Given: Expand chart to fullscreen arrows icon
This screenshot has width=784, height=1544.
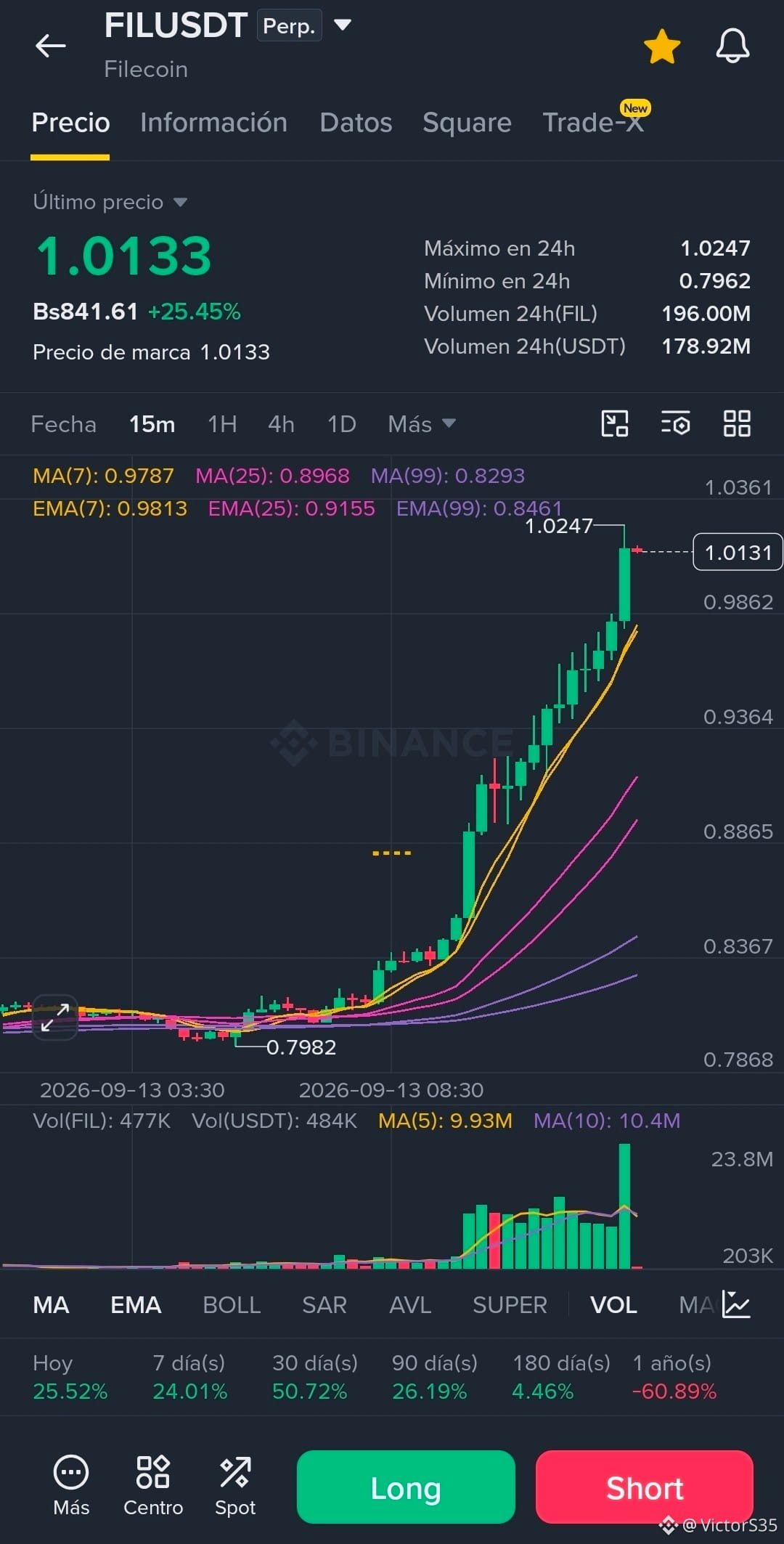Looking at the screenshot, I should 55,1017.
